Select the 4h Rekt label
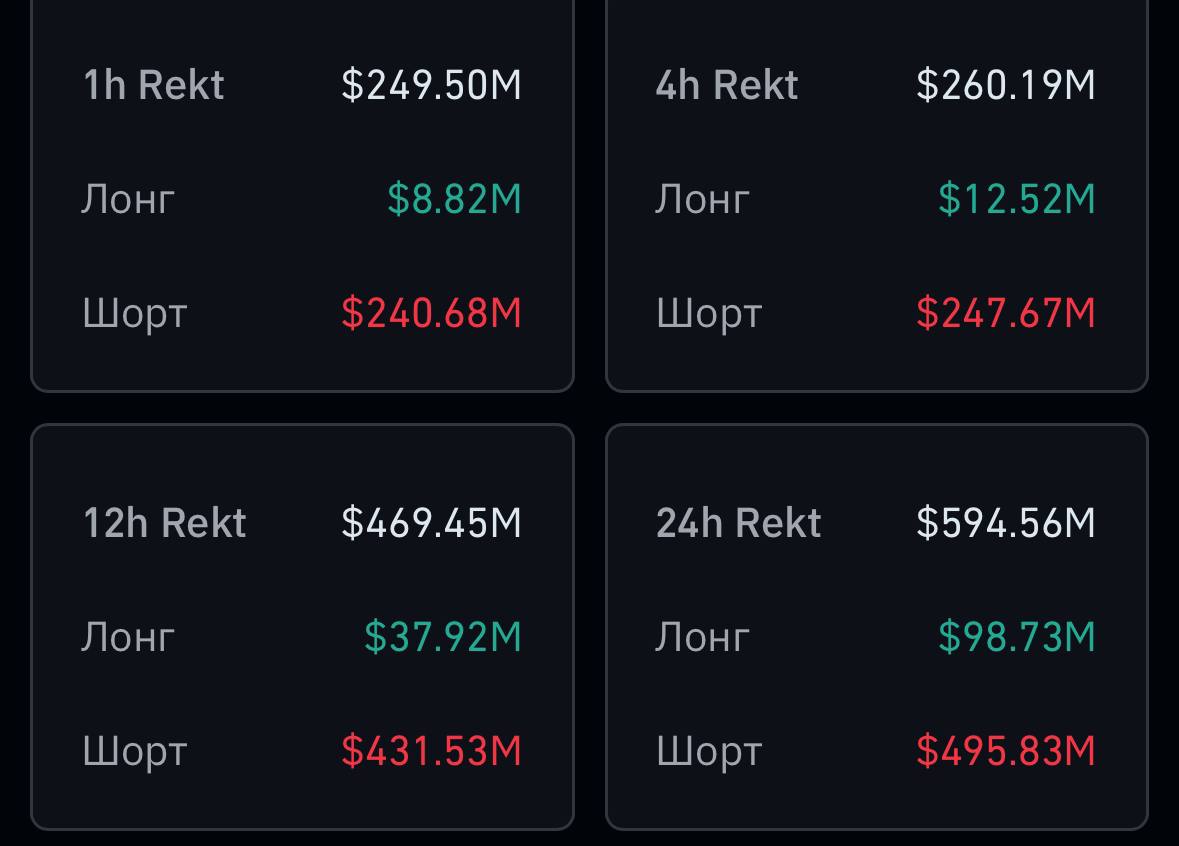 726,84
